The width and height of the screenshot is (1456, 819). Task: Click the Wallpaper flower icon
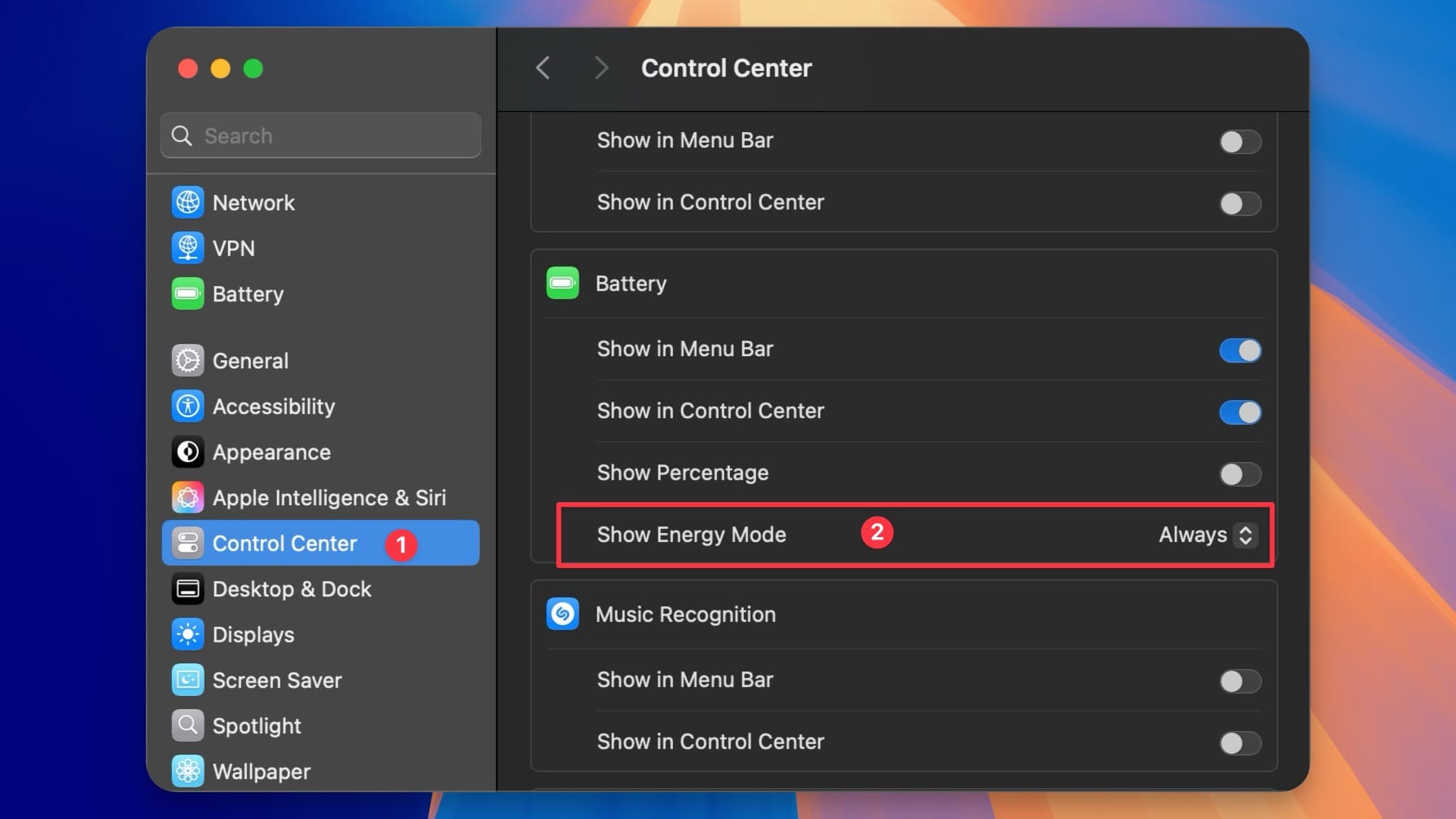(188, 771)
